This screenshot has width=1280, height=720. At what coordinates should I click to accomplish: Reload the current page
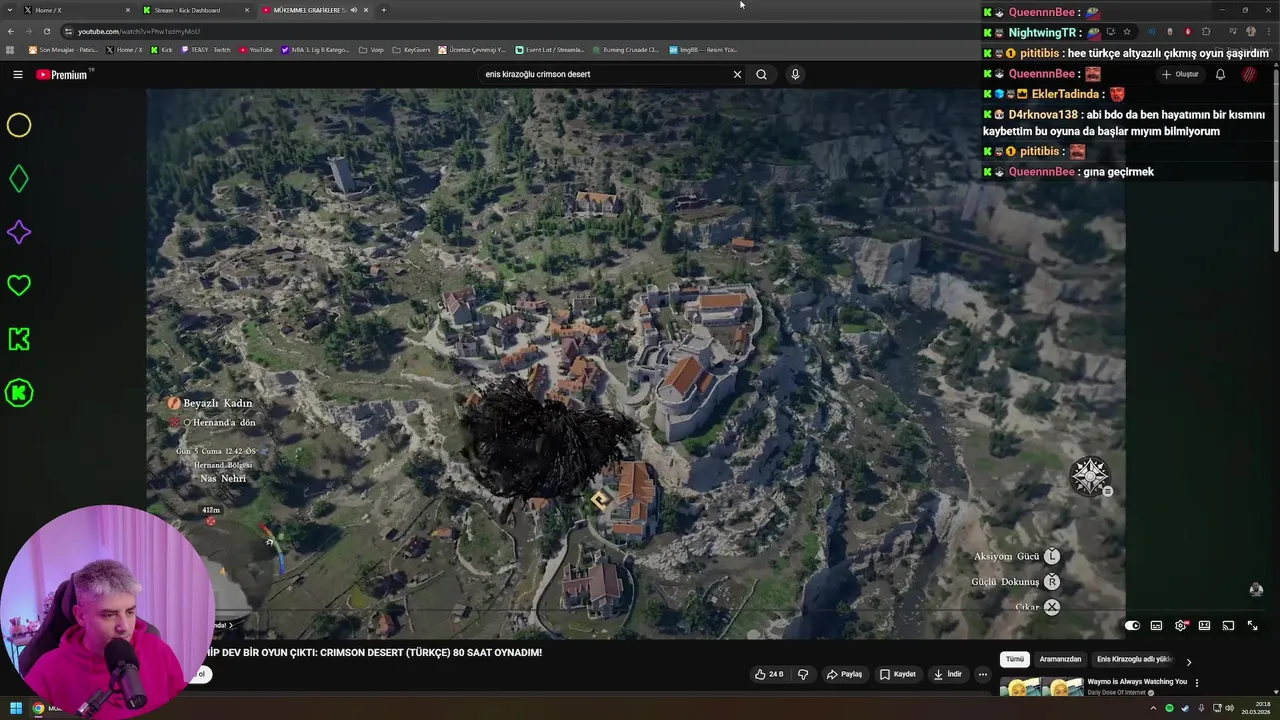click(46, 31)
